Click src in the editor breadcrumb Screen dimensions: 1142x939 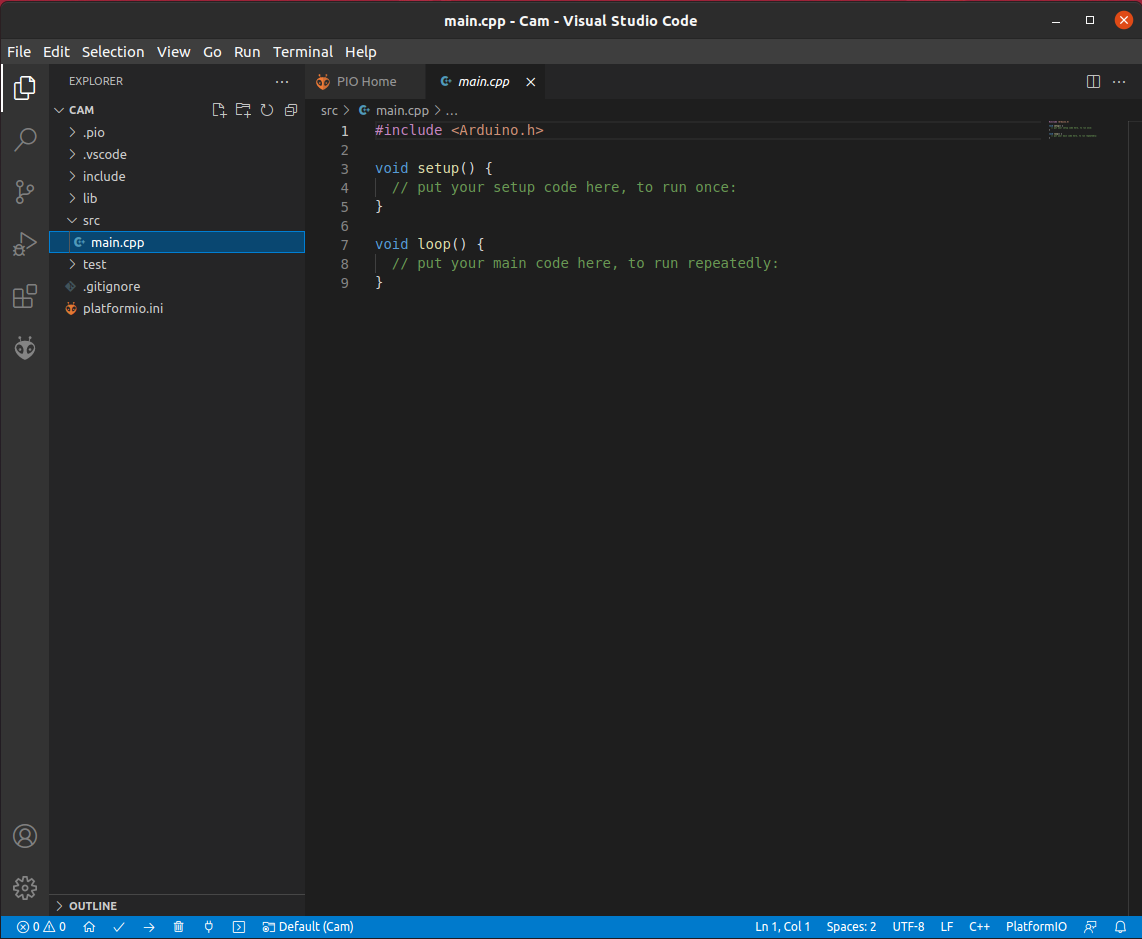(x=329, y=111)
